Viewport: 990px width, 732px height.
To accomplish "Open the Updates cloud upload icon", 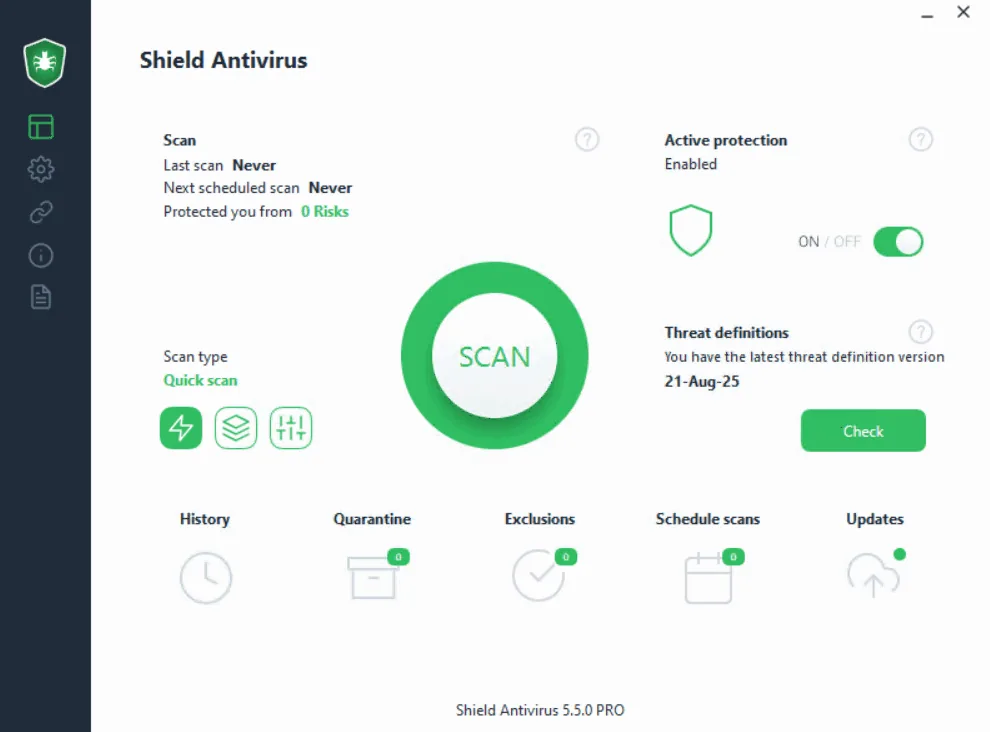I will click(x=873, y=575).
